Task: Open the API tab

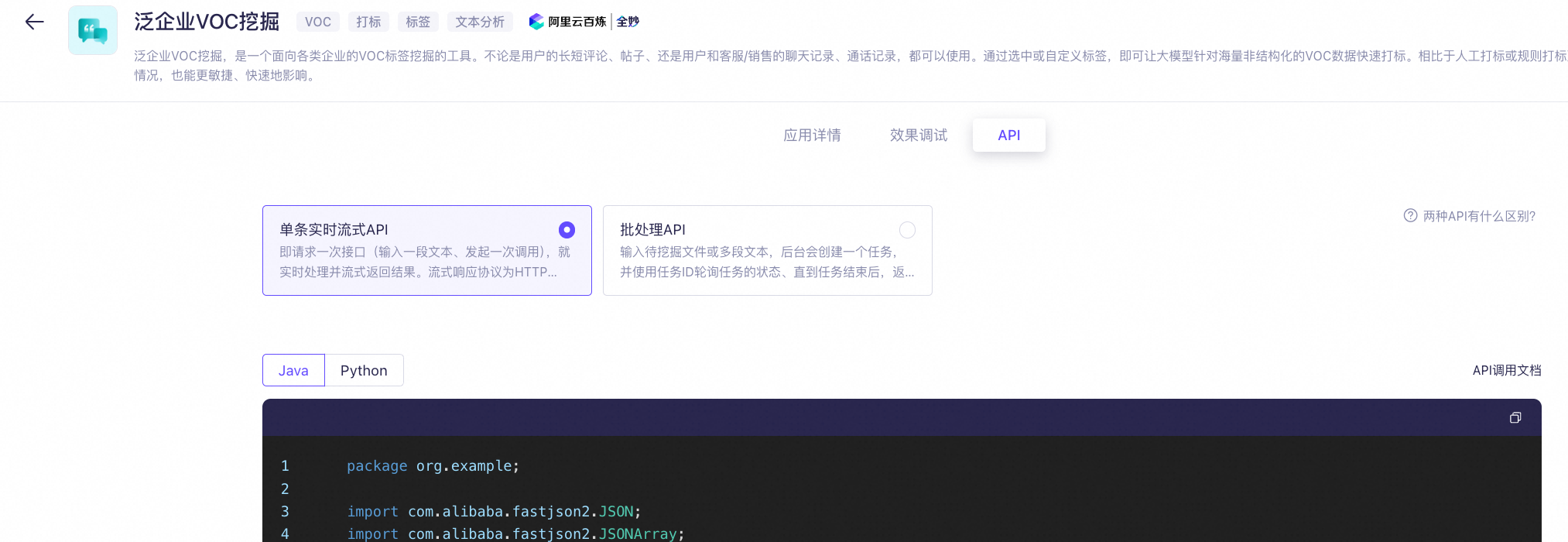Action: (1009, 135)
